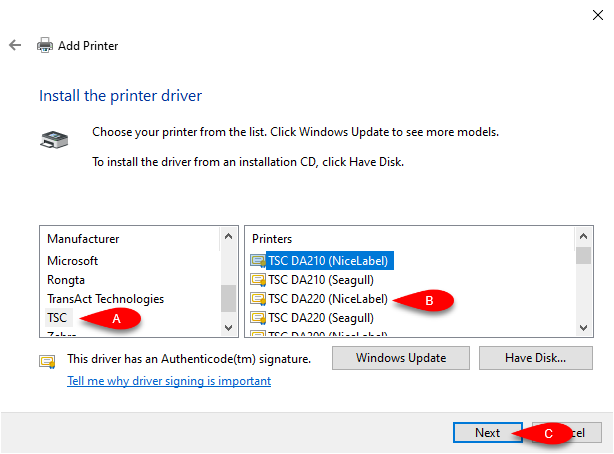The image size is (614, 454).
Task: Select Rongta manufacturer
Action: pos(66,280)
